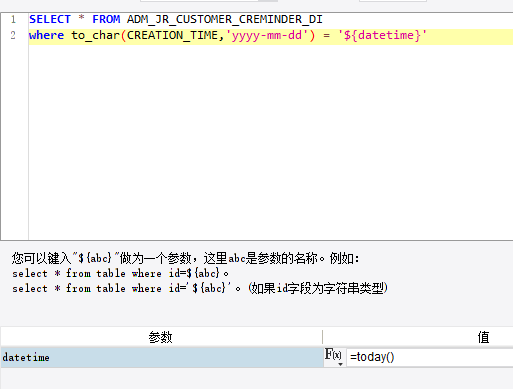
Task: Edit the =today() value field
Action: point(430,357)
